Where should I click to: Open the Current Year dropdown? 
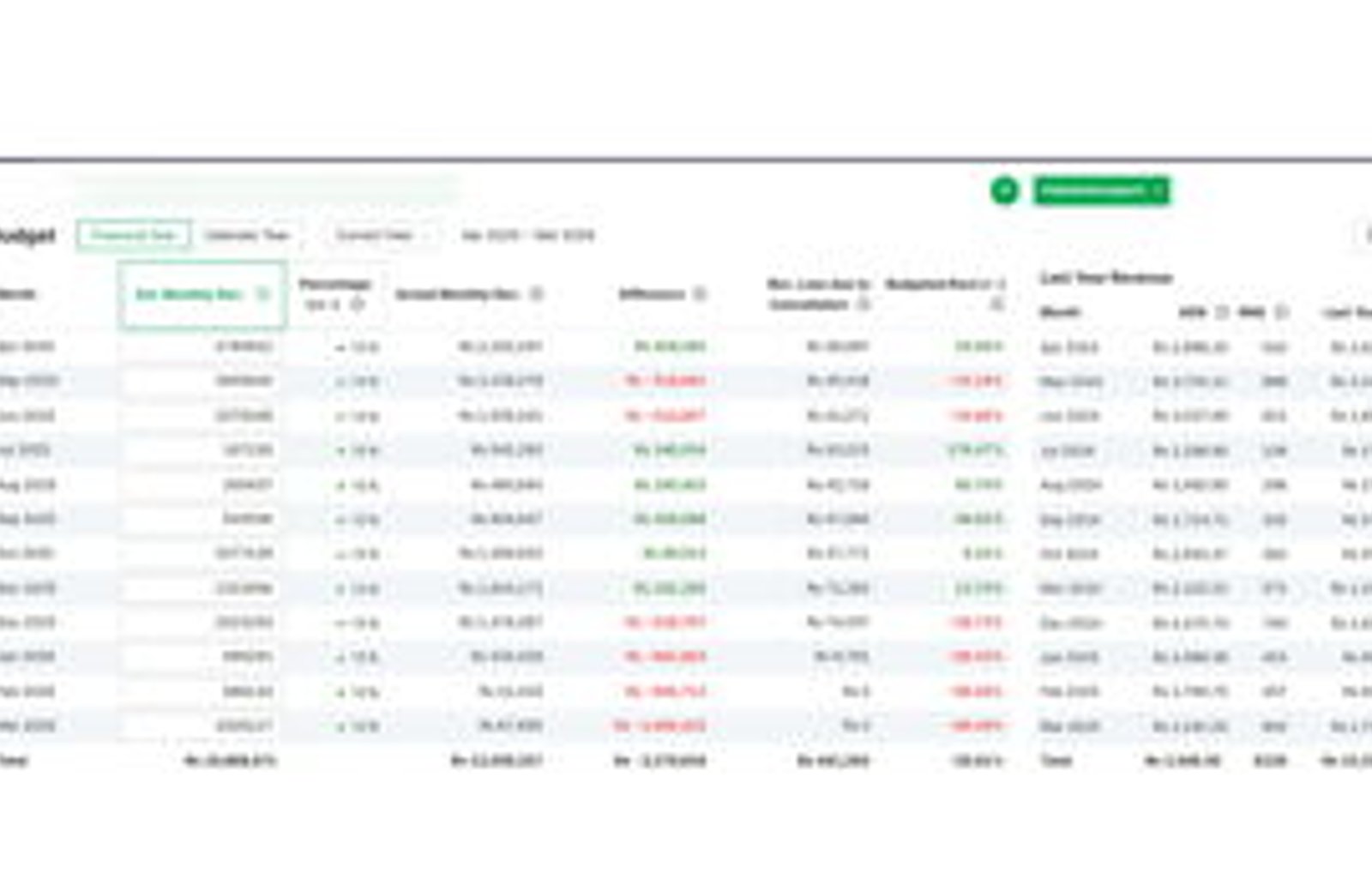(x=381, y=235)
